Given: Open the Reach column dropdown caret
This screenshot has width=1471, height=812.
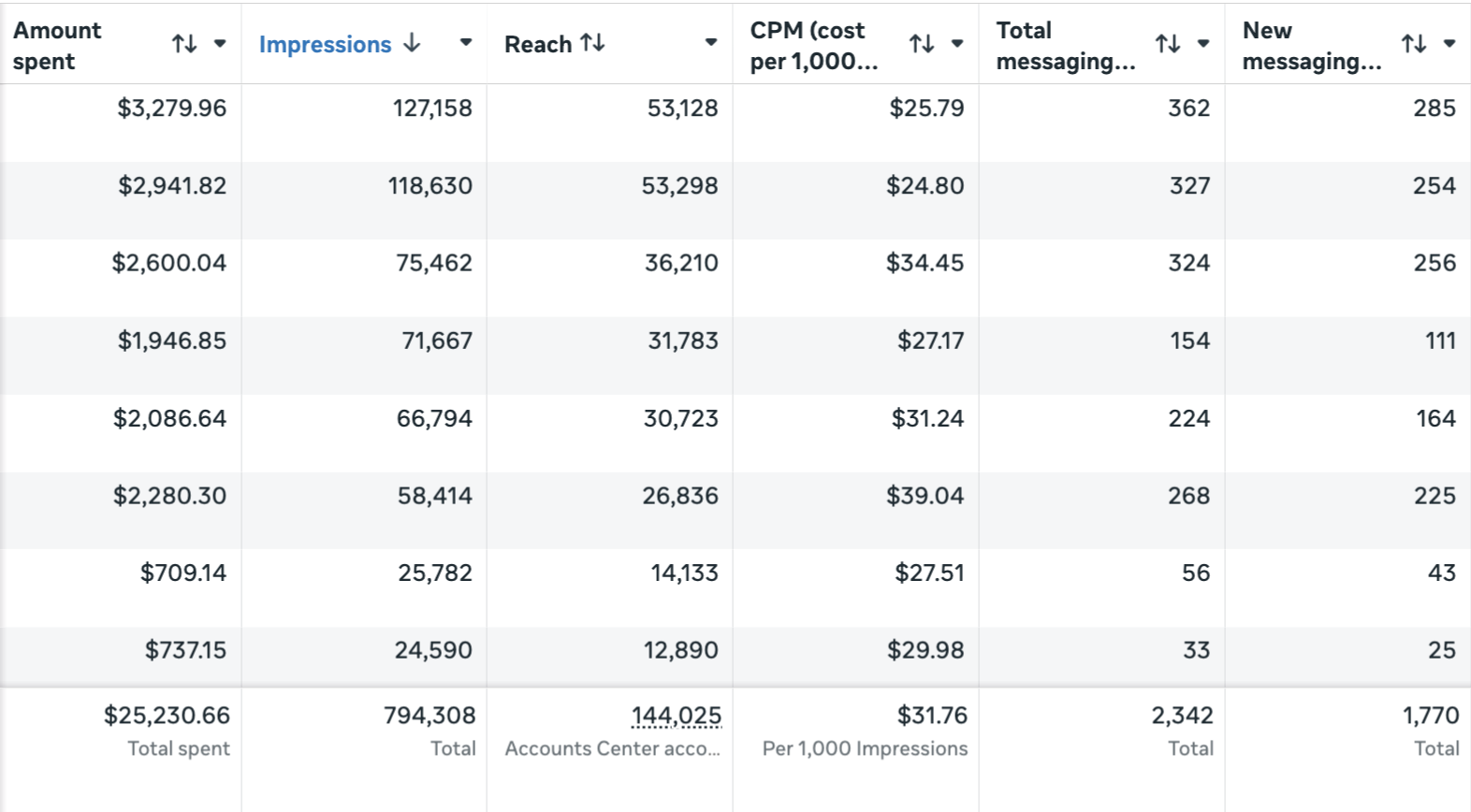Looking at the screenshot, I should pyautogui.click(x=711, y=42).
